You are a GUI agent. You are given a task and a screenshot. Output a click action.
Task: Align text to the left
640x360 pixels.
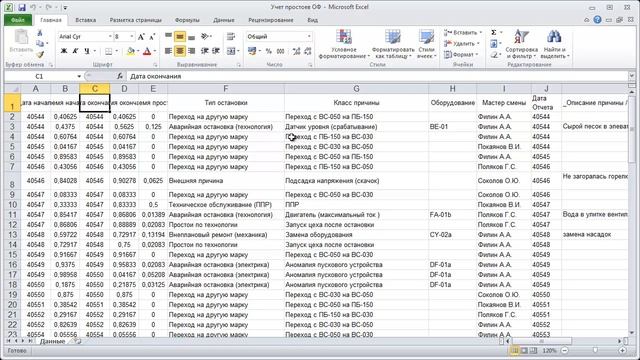169,51
